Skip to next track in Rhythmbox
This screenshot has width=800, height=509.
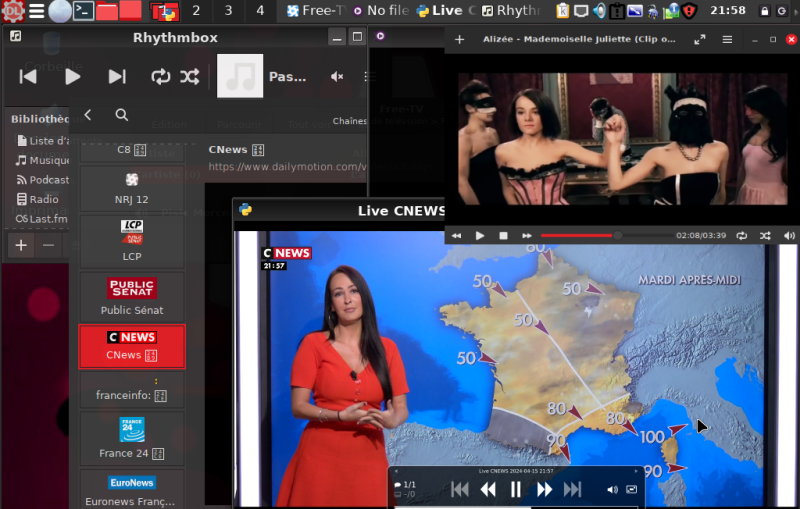(x=117, y=77)
